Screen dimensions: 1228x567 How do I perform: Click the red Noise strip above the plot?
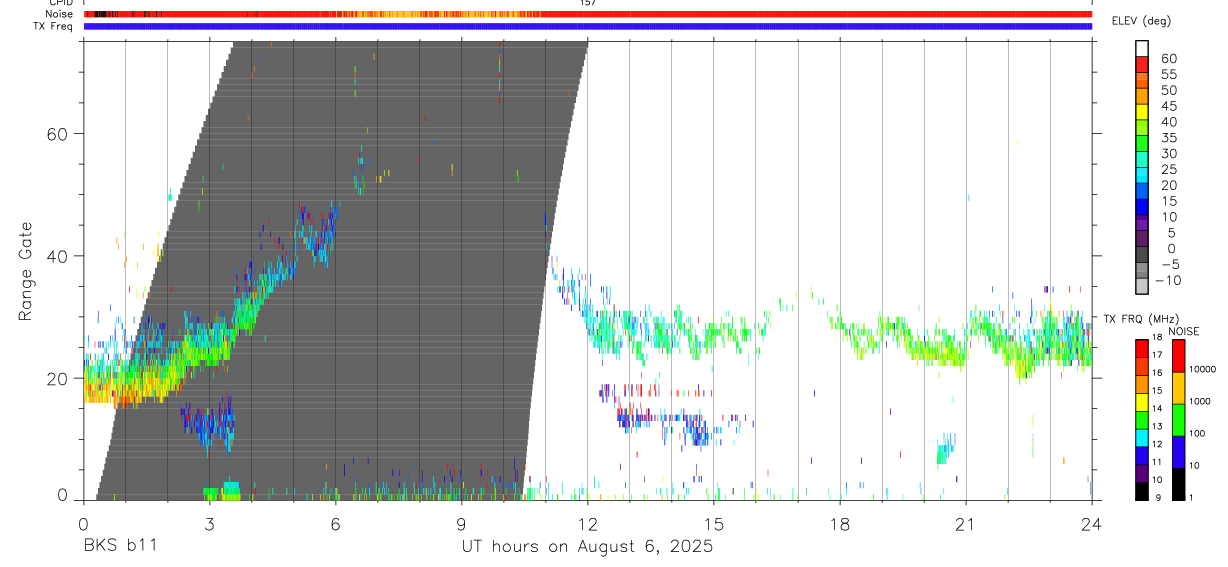tap(587, 14)
